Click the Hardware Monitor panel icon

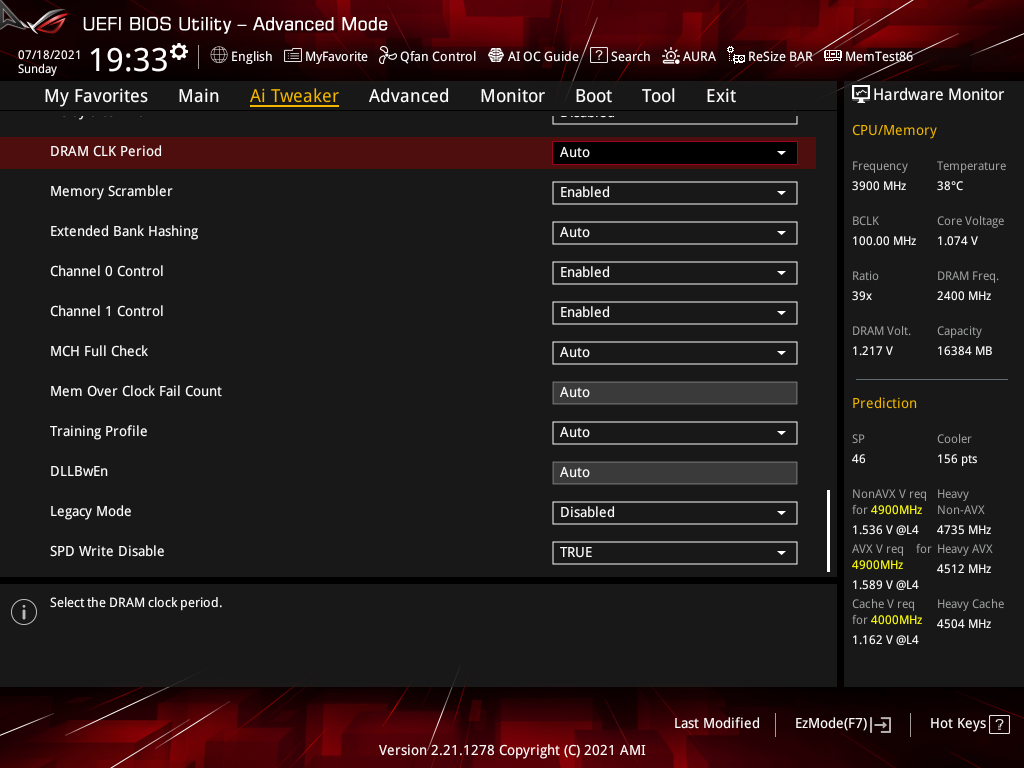coord(862,93)
